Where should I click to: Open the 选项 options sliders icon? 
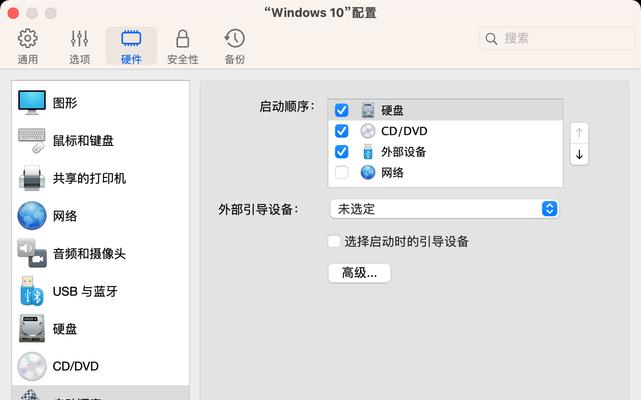coord(79,38)
